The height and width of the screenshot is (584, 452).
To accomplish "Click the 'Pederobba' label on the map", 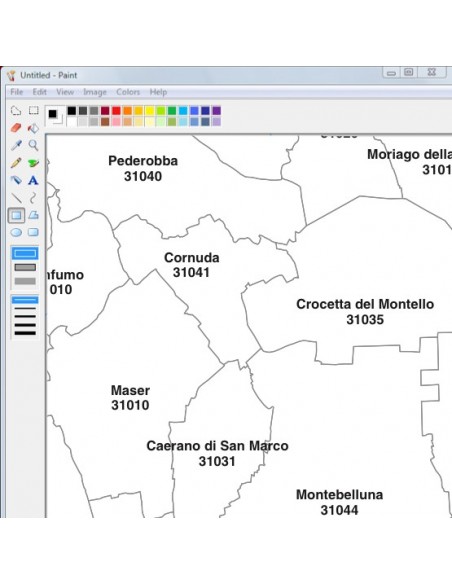I will click(x=143, y=161).
